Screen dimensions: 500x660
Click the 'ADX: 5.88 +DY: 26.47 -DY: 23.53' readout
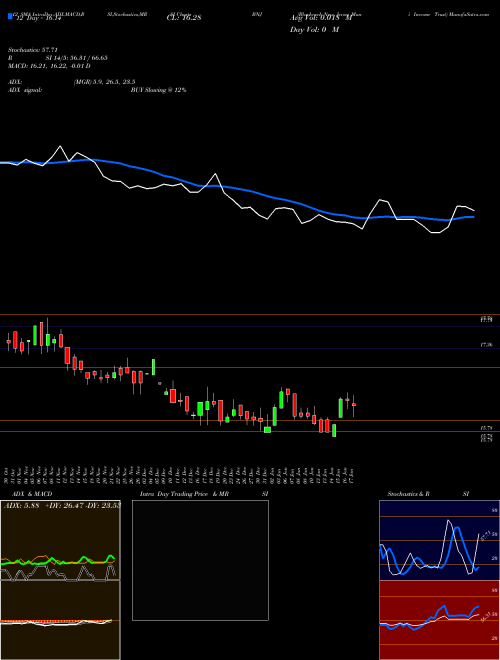62,506
